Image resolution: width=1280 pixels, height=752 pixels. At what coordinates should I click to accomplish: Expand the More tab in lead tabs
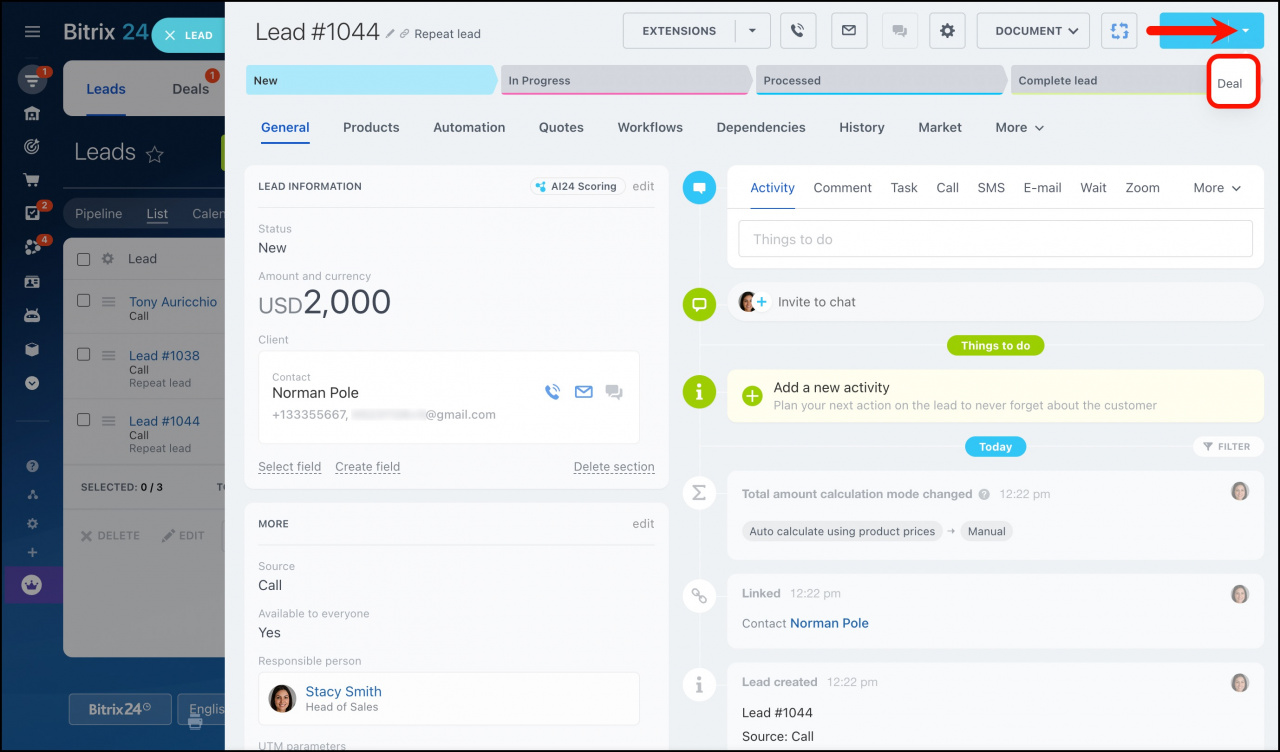(1020, 128)
